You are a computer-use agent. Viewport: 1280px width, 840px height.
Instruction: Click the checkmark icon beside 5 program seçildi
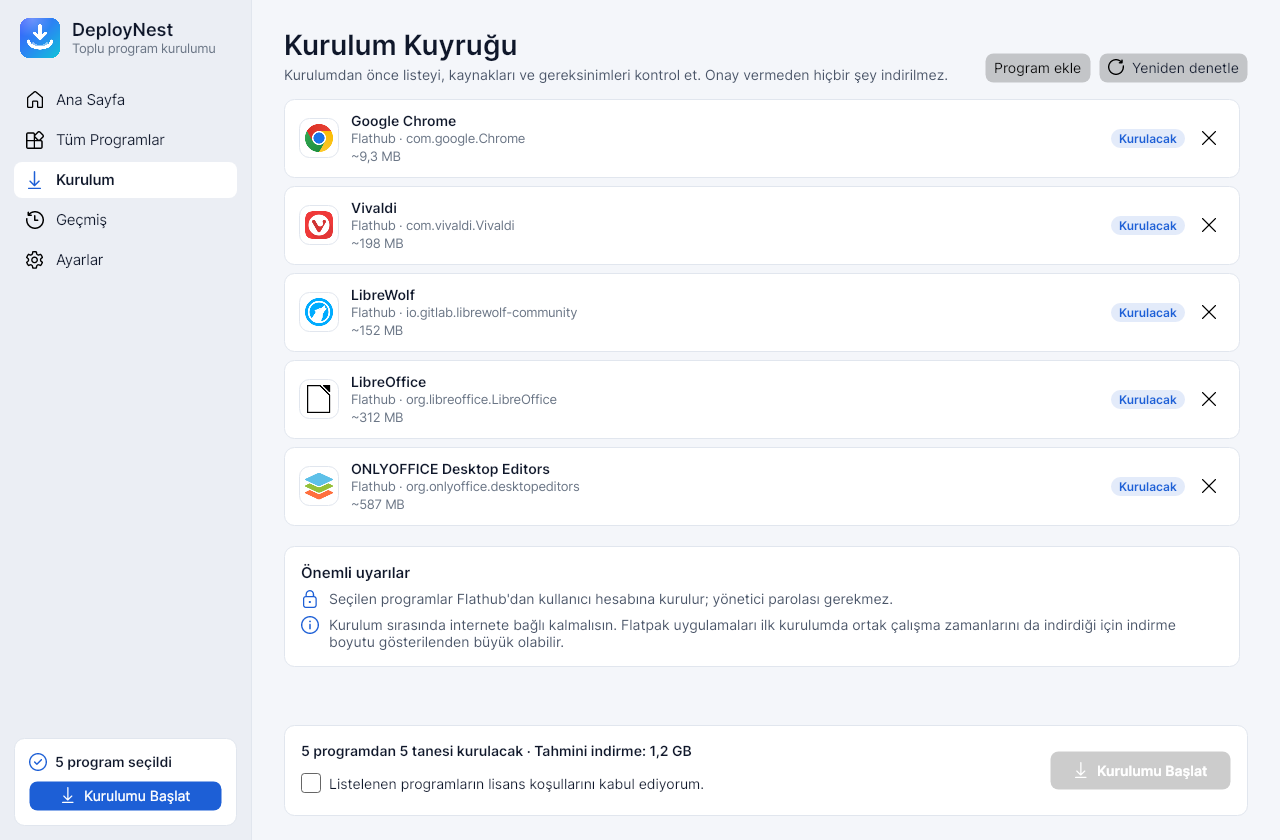(x=38, y=762)
